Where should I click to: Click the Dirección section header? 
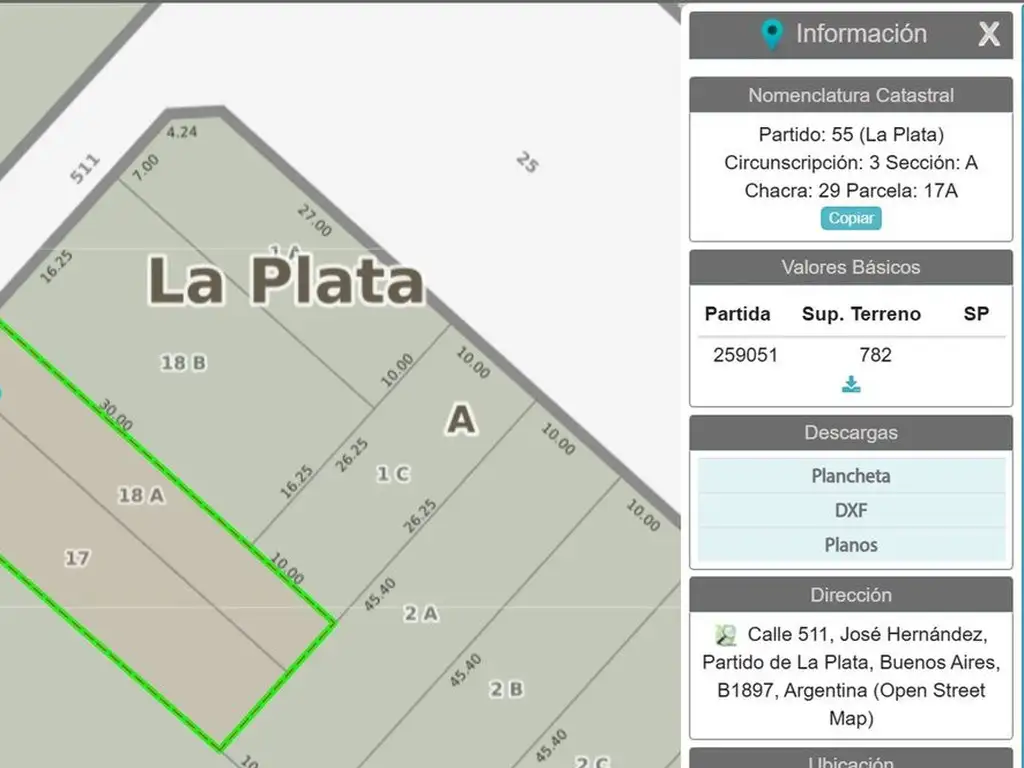click(851, 595)
